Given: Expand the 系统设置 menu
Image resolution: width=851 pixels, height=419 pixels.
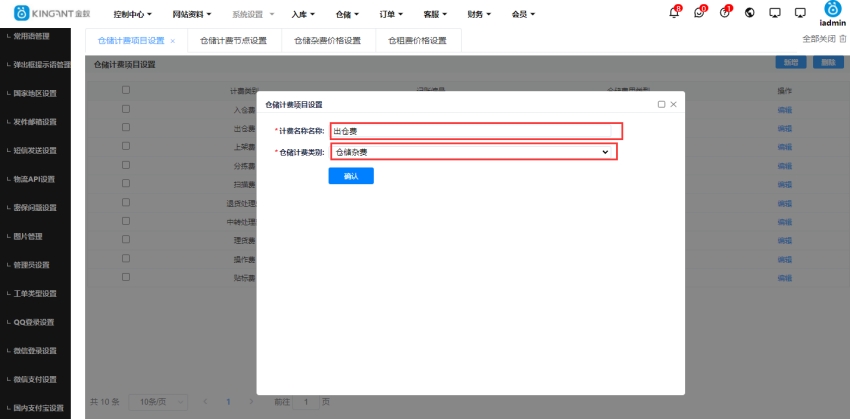Looking at the screenshot, I should coord(253,15).
